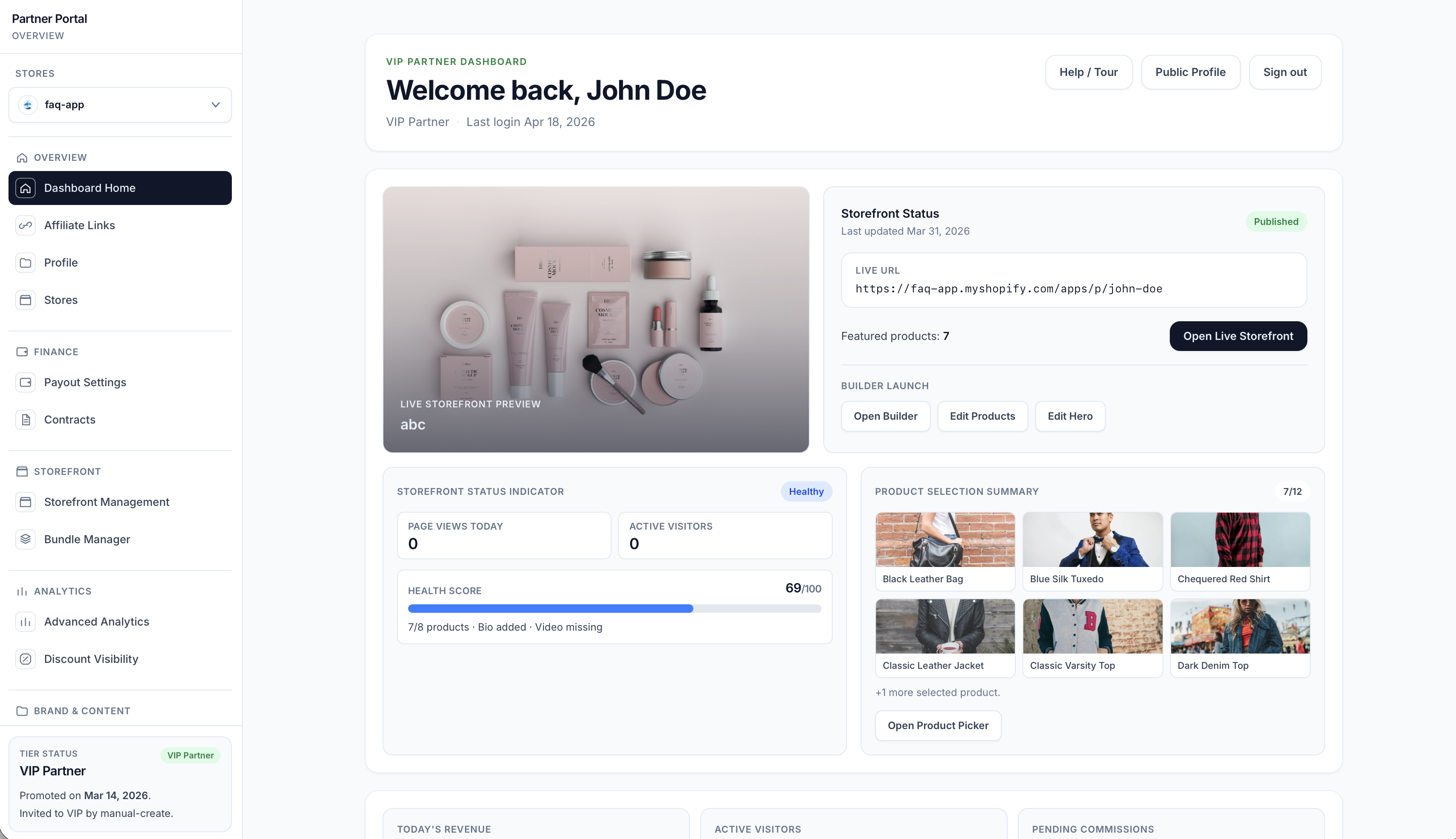This screenshot has height=839, width=1456.
Task: Click the Contracts document icon
Action: (25, 420)
